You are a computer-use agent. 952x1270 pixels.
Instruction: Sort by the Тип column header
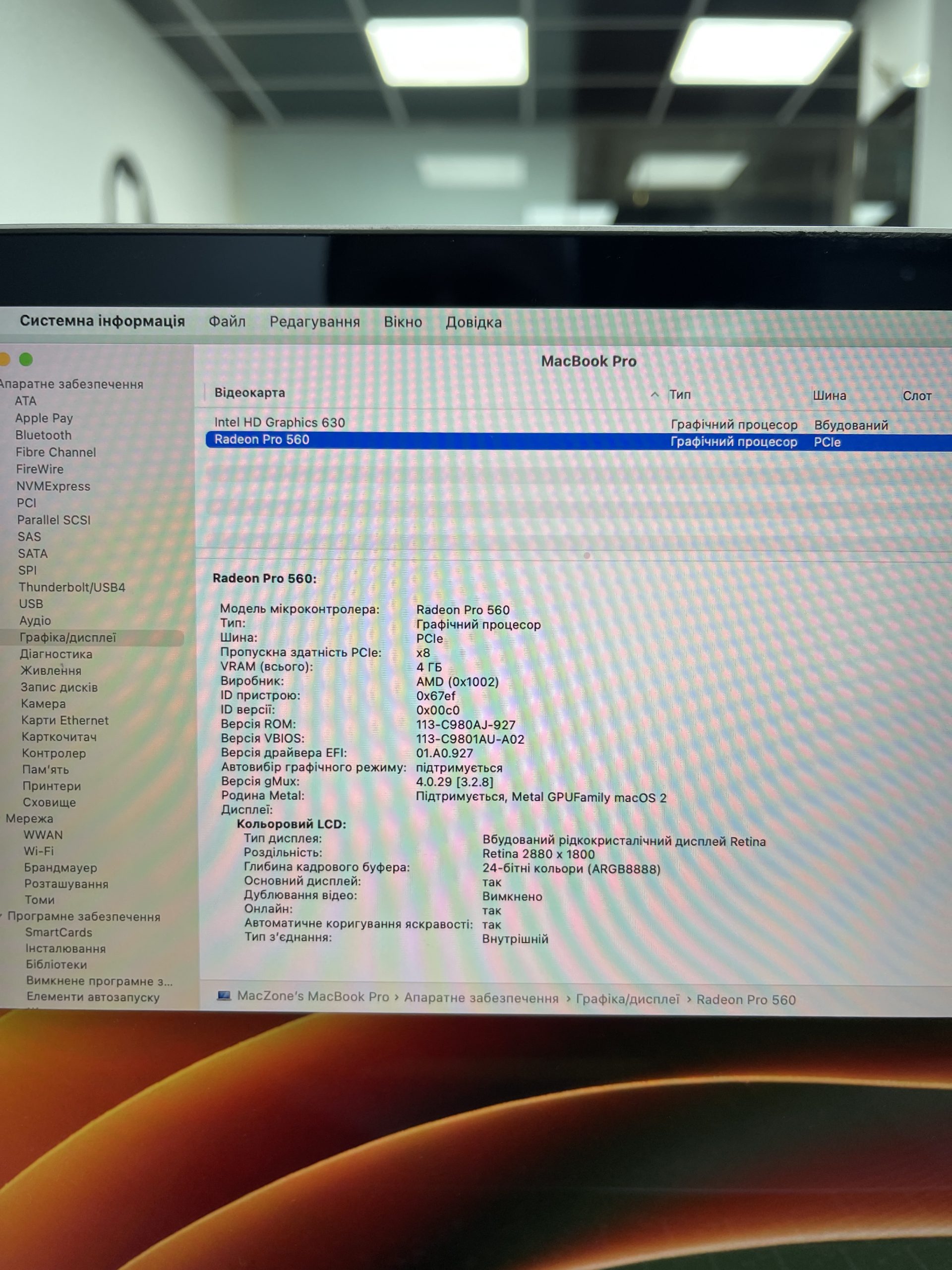pos(680,394)
